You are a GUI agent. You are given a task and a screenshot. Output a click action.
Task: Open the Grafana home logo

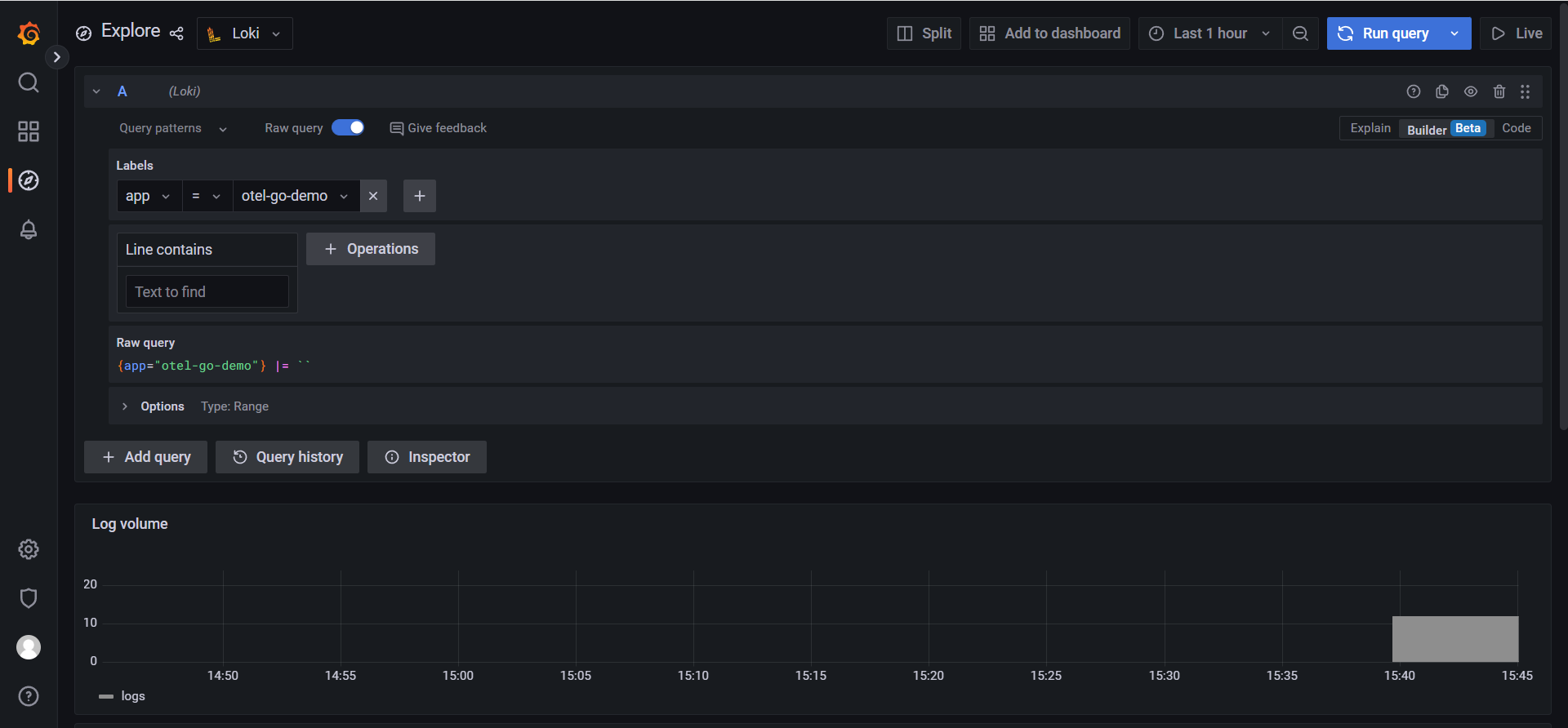(x=29, y=33)
